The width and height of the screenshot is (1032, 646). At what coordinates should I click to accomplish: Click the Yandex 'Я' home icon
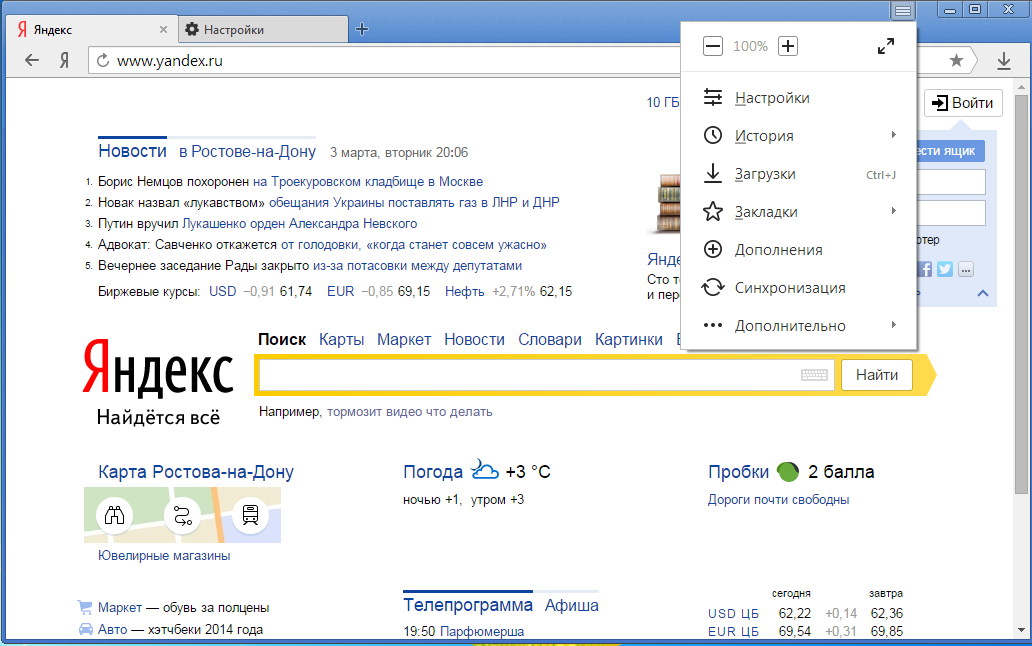coord(64,61)
